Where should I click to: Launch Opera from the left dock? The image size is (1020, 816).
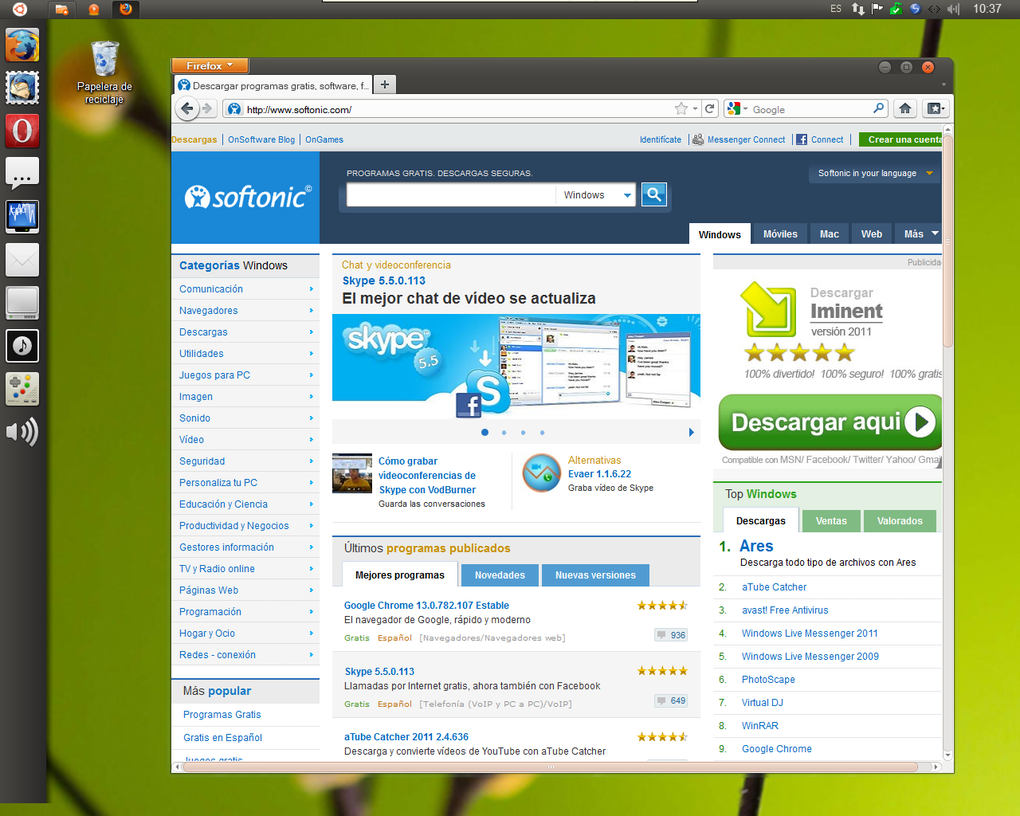click(22, 131)
